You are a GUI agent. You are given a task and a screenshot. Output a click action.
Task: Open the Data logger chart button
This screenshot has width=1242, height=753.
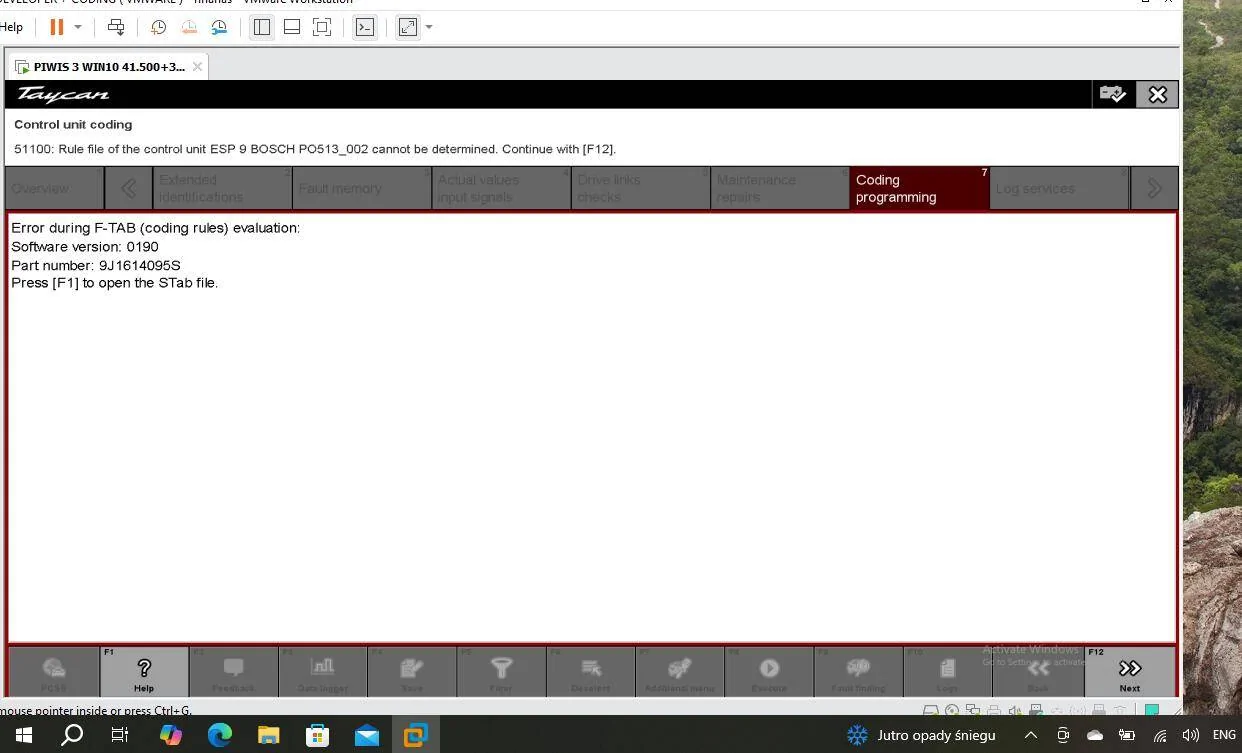click(322, 671)
